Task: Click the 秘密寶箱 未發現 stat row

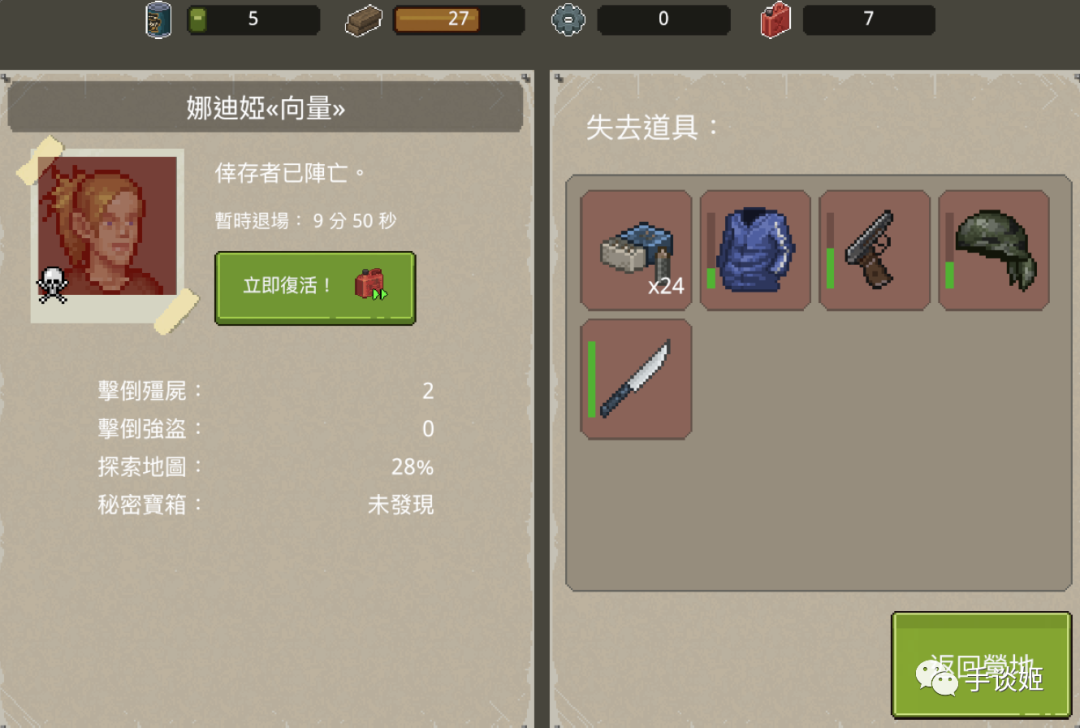Action: pos(266,505)
